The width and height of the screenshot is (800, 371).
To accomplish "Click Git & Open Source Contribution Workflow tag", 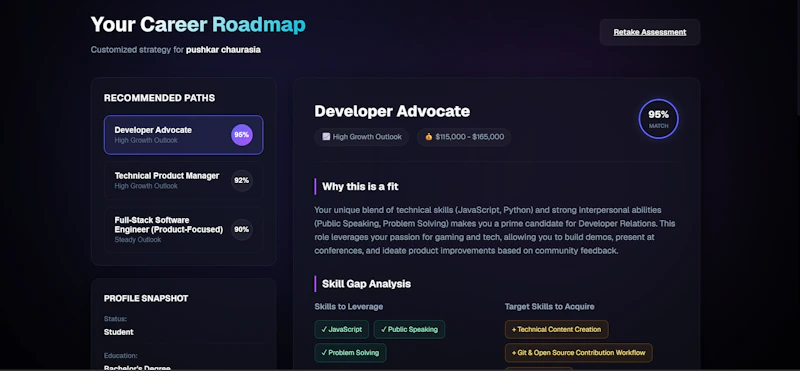I will point(579,353).
